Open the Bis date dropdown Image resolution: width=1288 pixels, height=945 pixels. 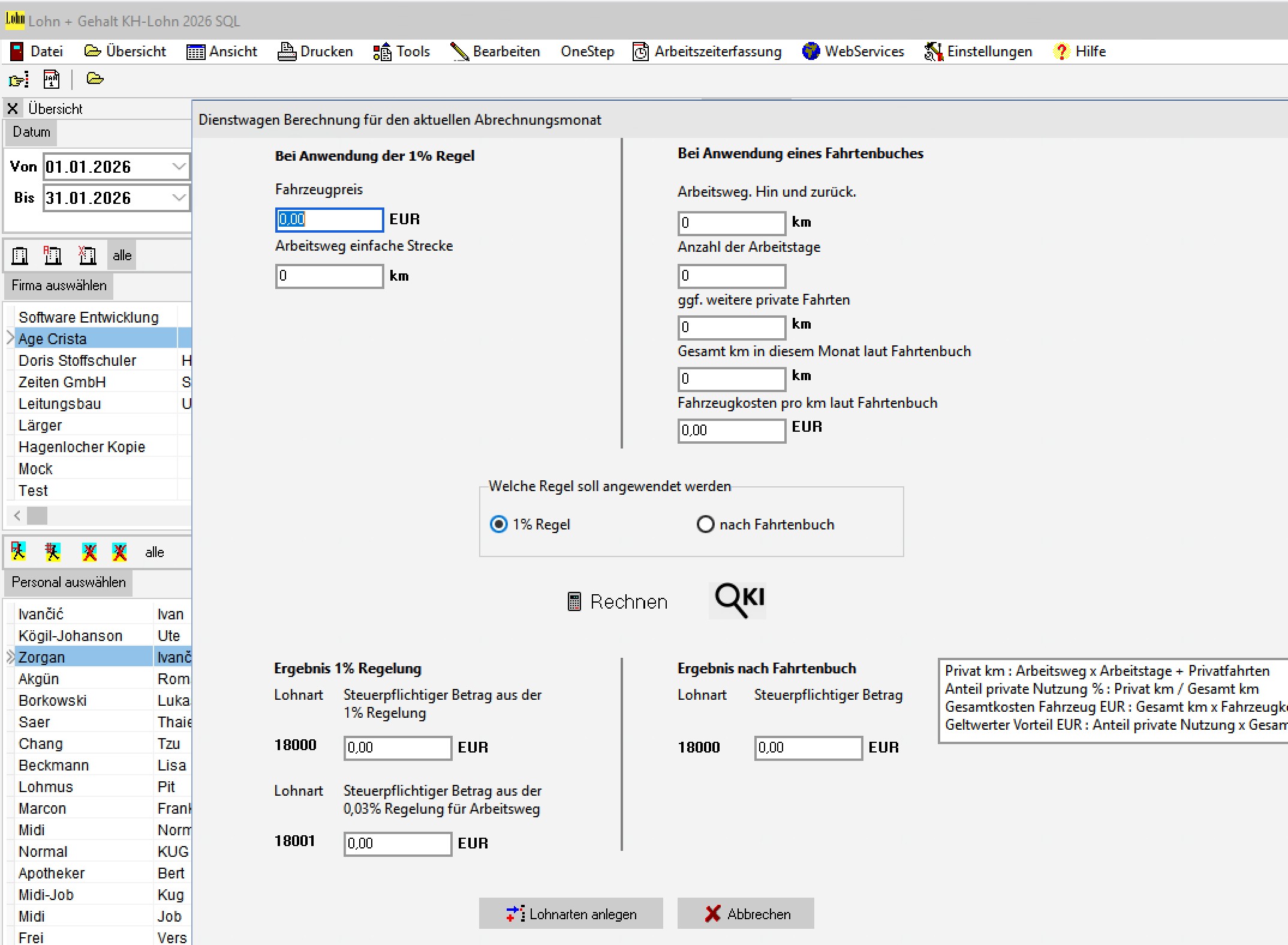[179, 198]
